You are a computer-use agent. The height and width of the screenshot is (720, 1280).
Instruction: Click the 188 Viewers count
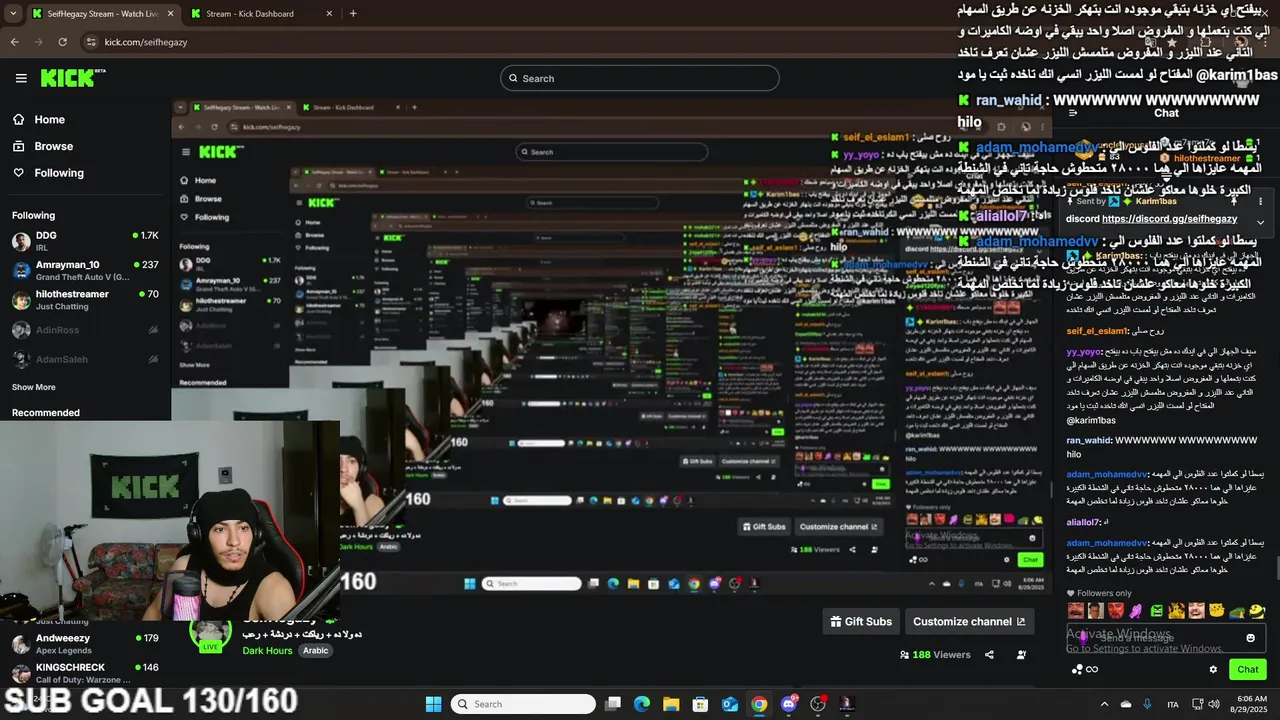[935, 655]
